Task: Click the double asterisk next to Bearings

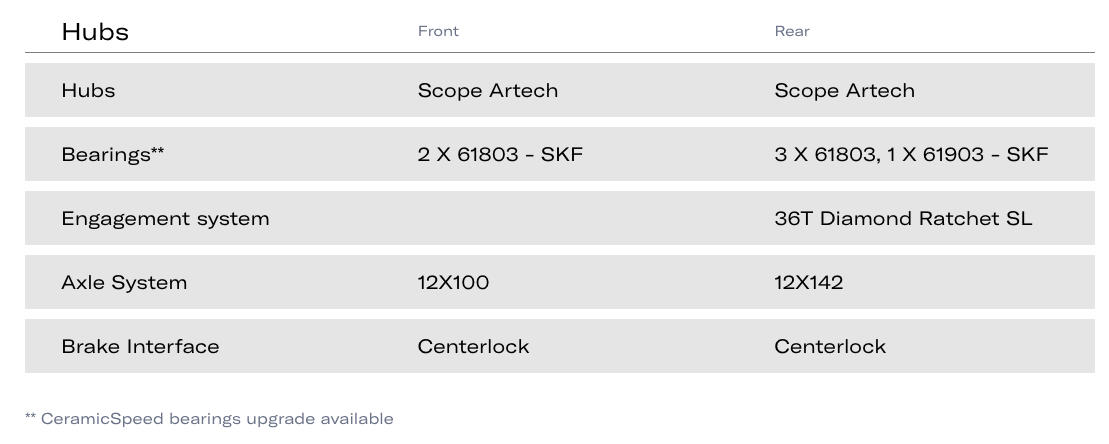Action: point(157,151)
